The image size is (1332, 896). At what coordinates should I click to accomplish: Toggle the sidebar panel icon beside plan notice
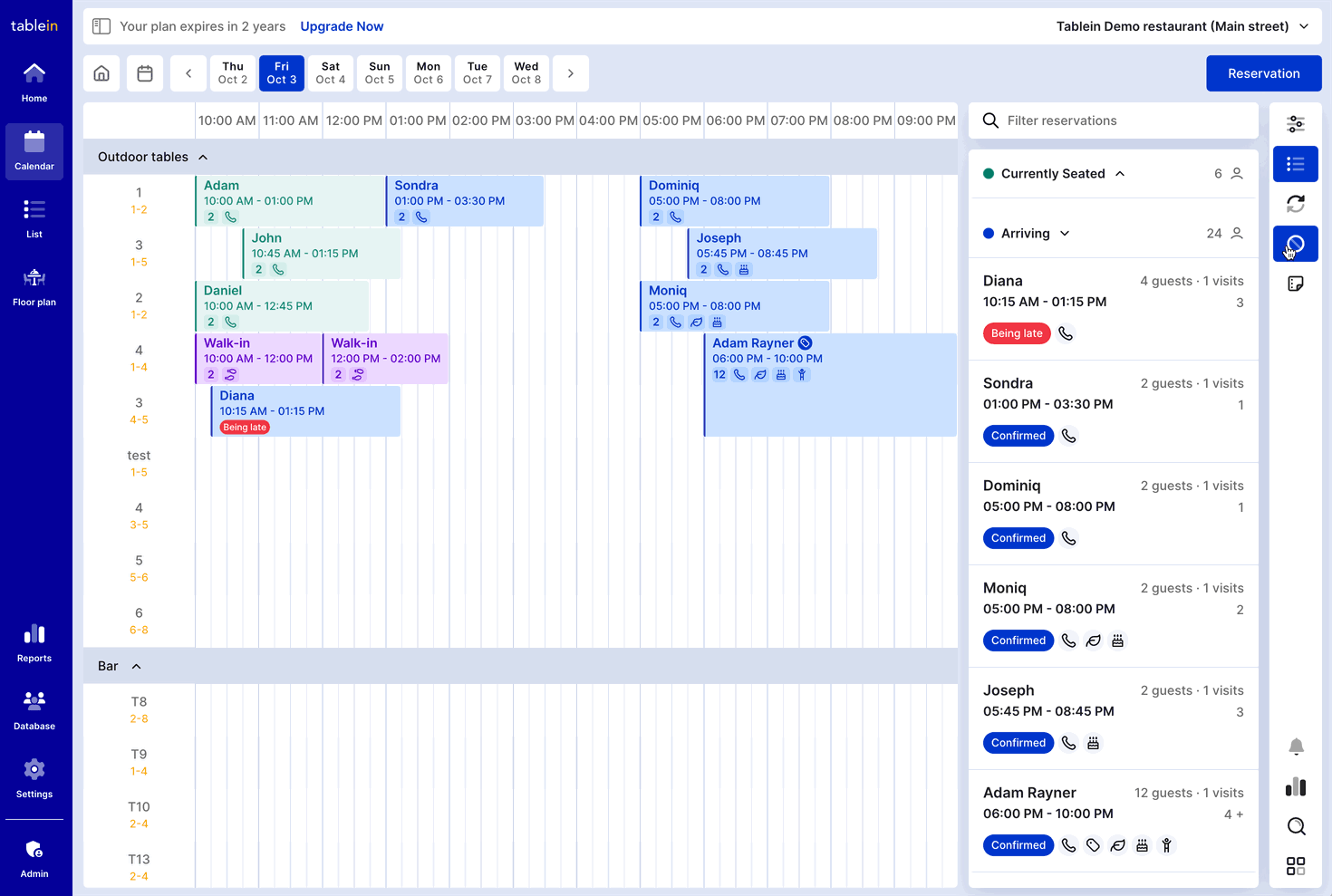[101, 26]
